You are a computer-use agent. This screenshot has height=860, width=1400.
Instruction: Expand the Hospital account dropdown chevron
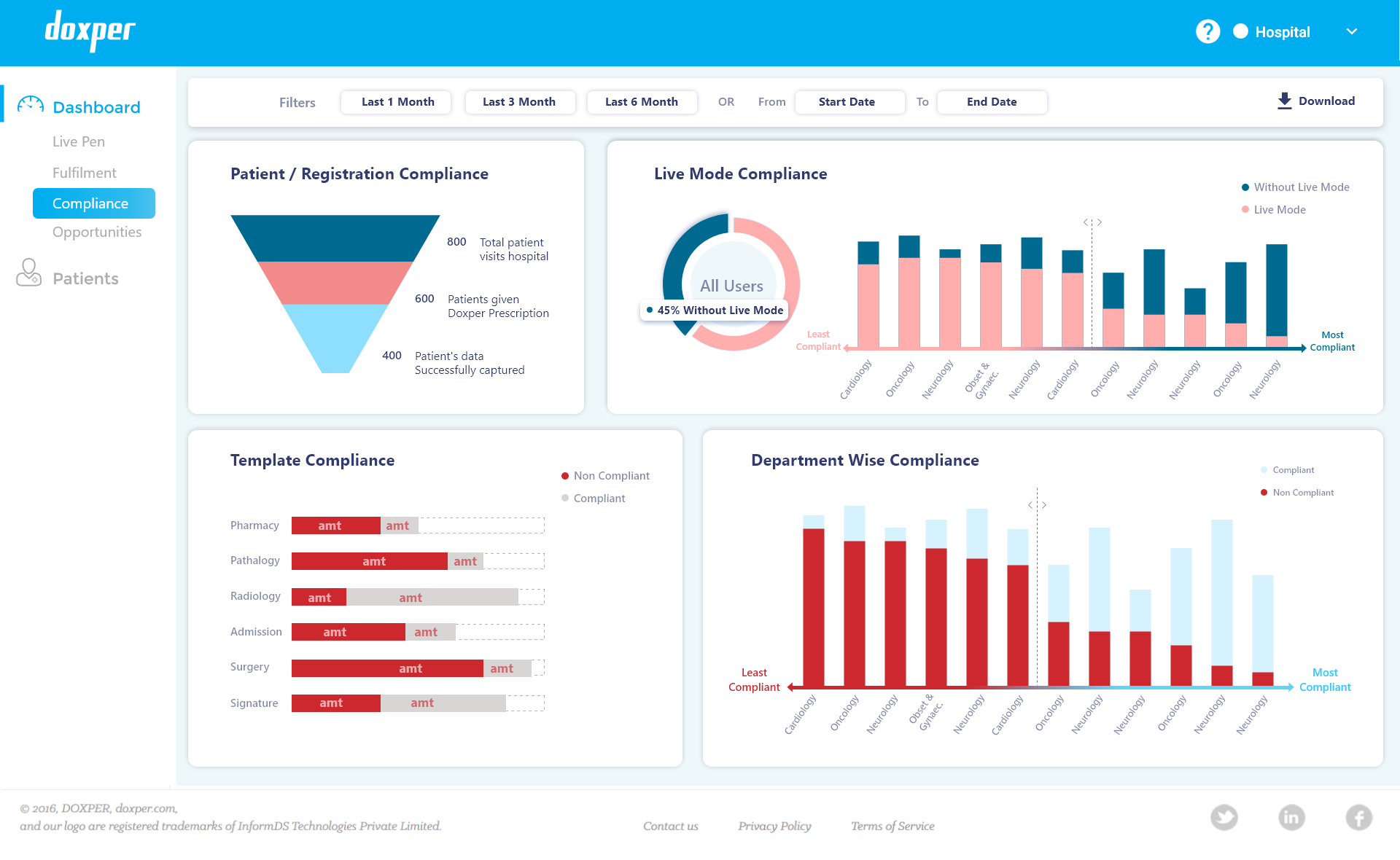(1351, 31)
